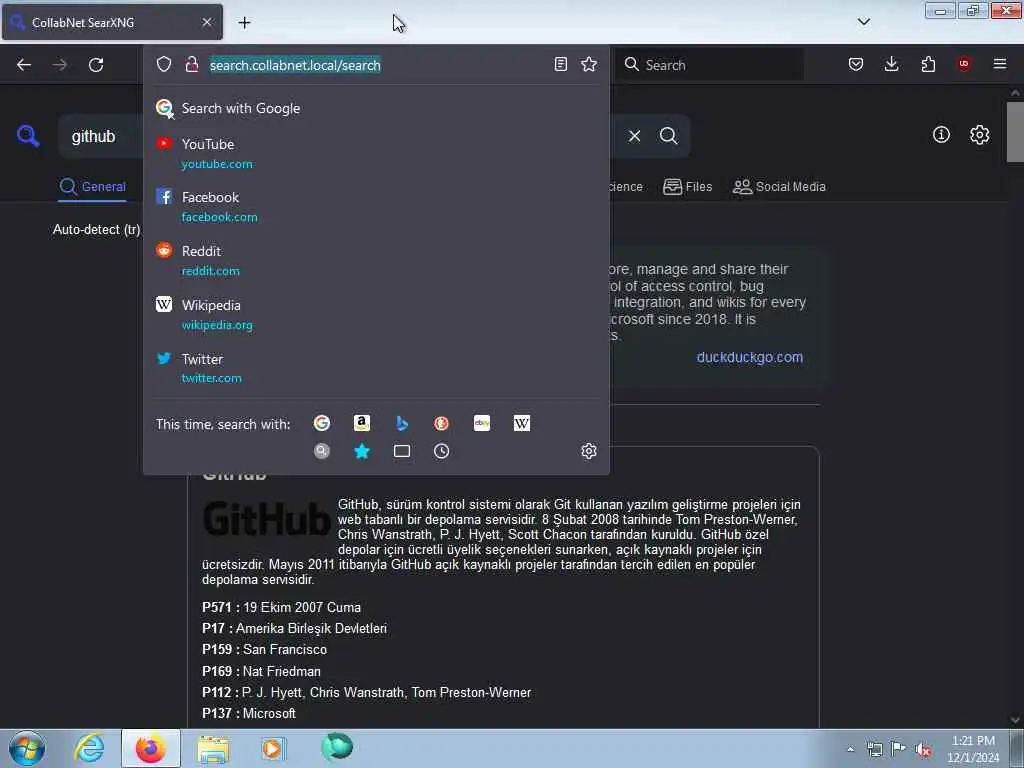Open the Firefox hamburger menu
Screen dimensions: 1024x768
click(x=1000, y=63)
